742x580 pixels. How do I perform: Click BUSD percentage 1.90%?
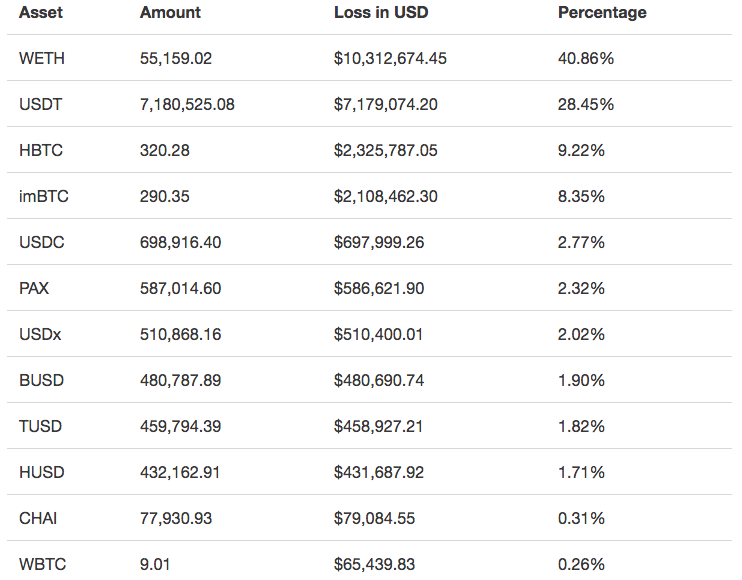(x=581, y=381)
